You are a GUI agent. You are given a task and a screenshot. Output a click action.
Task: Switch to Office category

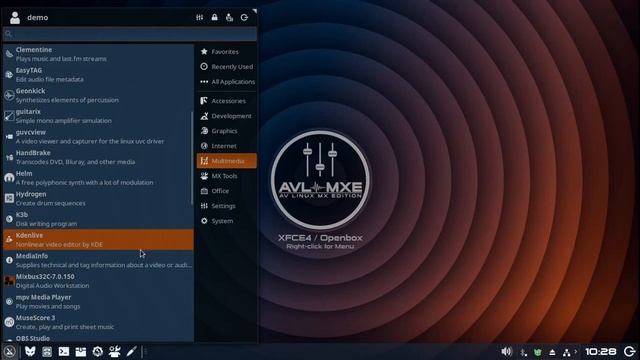point(227,191)
